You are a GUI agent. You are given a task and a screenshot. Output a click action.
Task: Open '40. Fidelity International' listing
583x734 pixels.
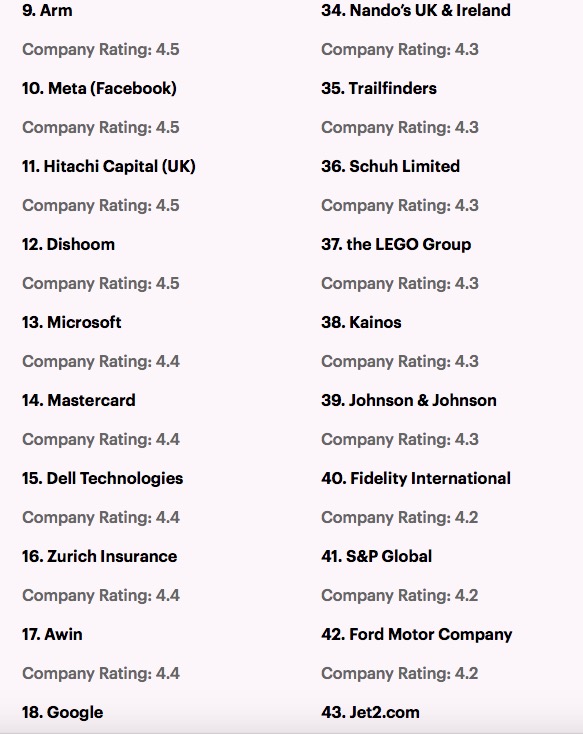point(416,478)
